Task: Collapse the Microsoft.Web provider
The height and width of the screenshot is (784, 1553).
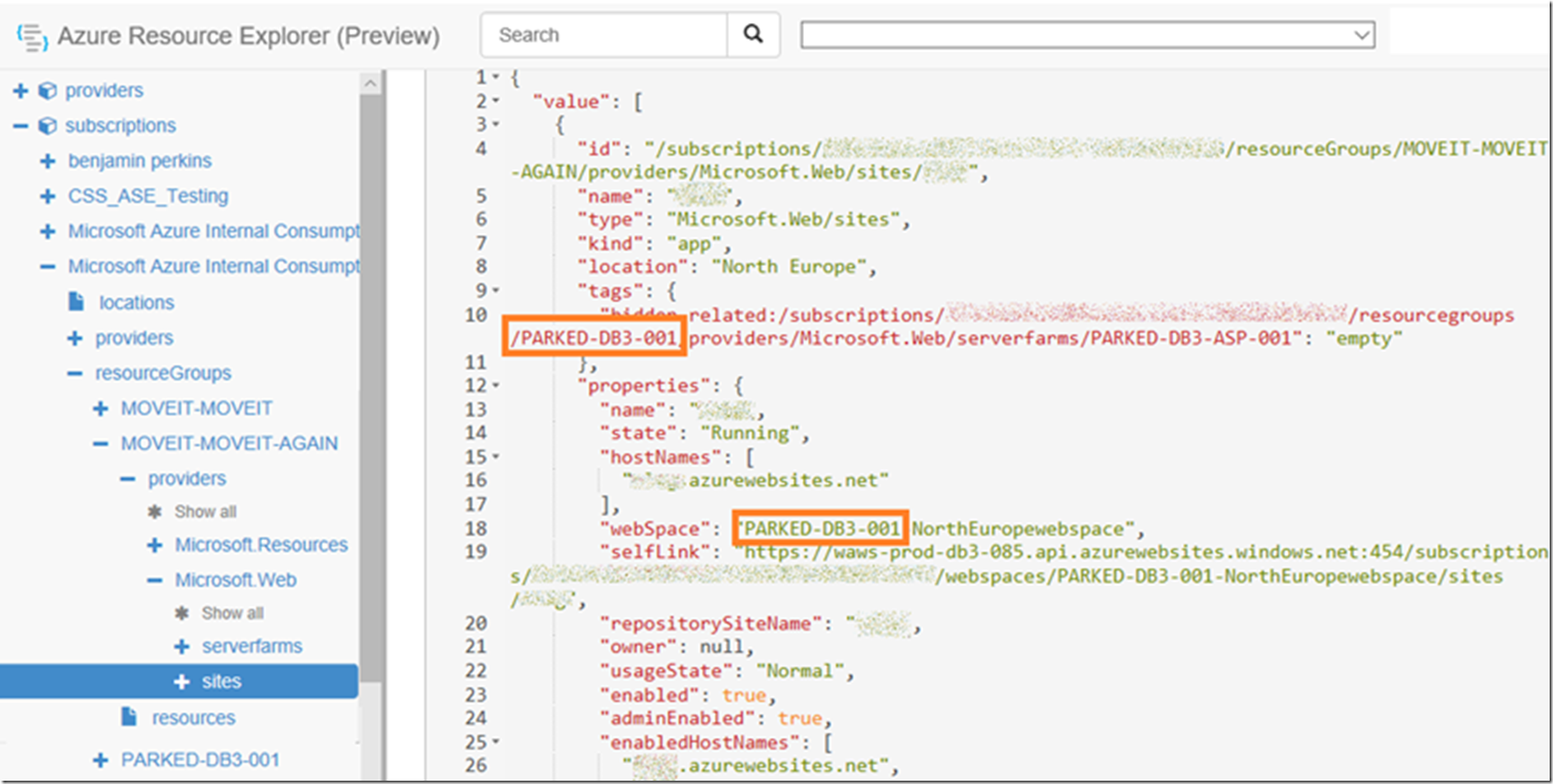Action: coord(154,581)
